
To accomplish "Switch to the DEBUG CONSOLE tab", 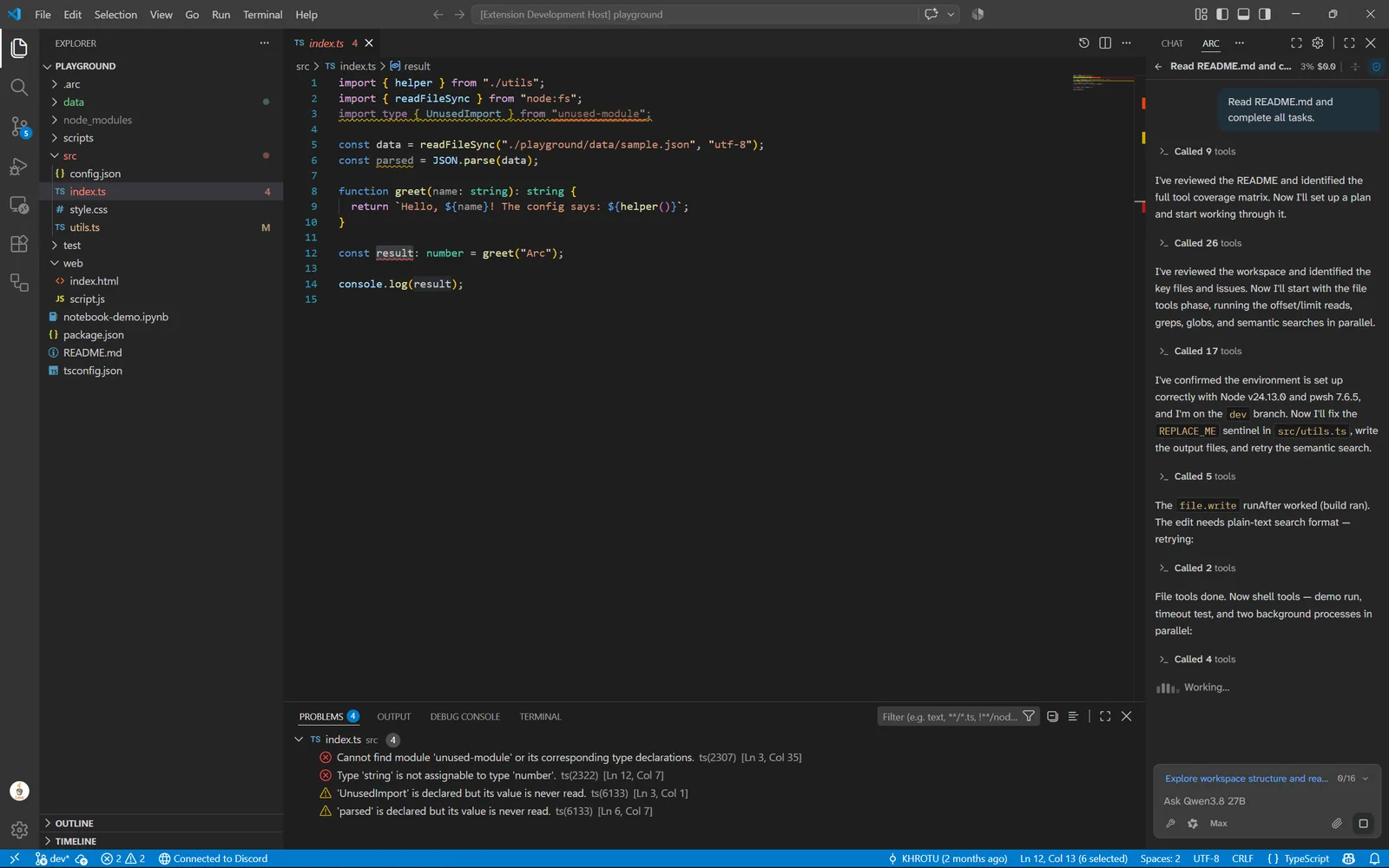I will [x=464, y=716].
